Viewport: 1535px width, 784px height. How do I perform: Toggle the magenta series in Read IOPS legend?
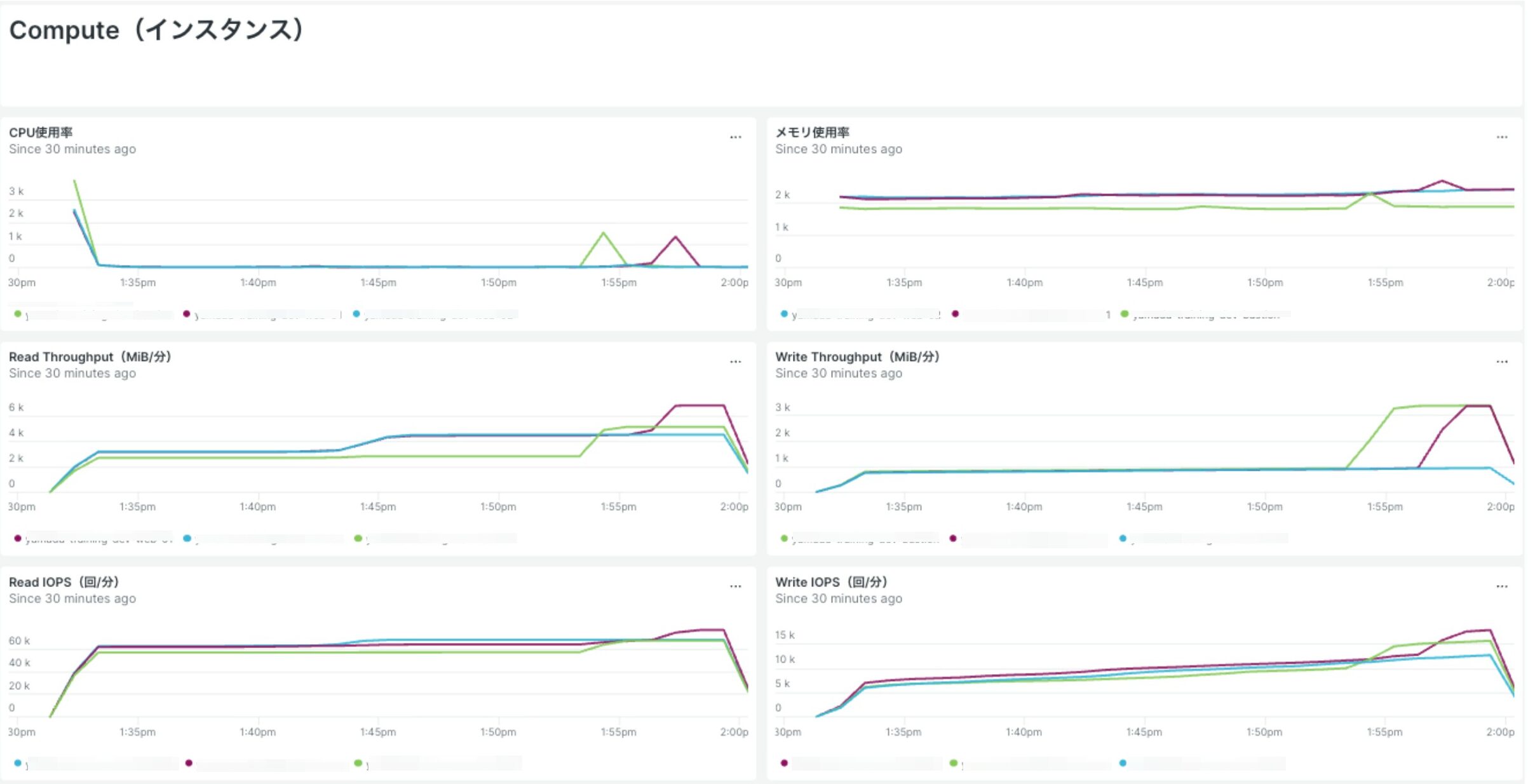(x=188, y=762)
